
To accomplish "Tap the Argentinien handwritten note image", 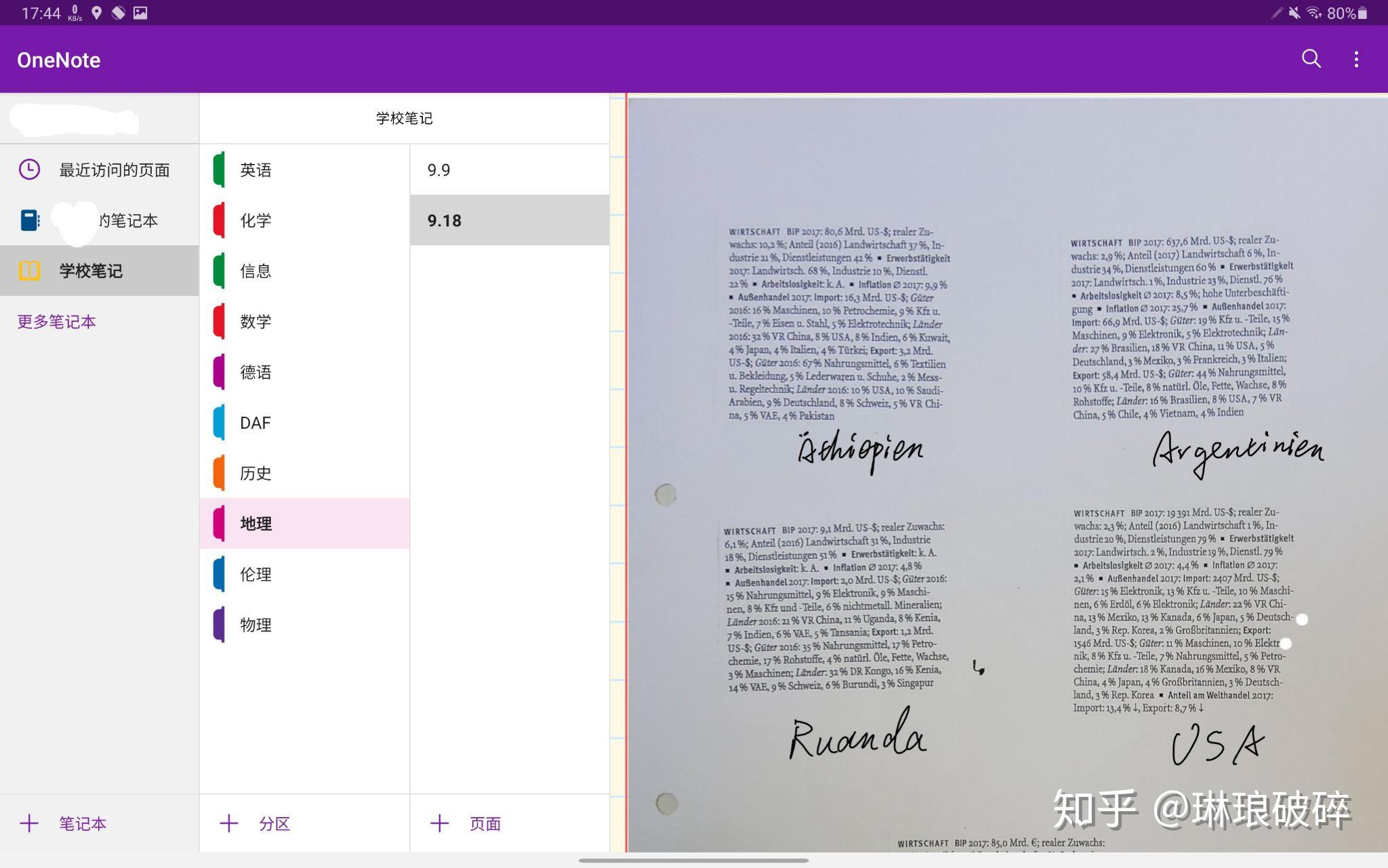I will [1238, 451].
